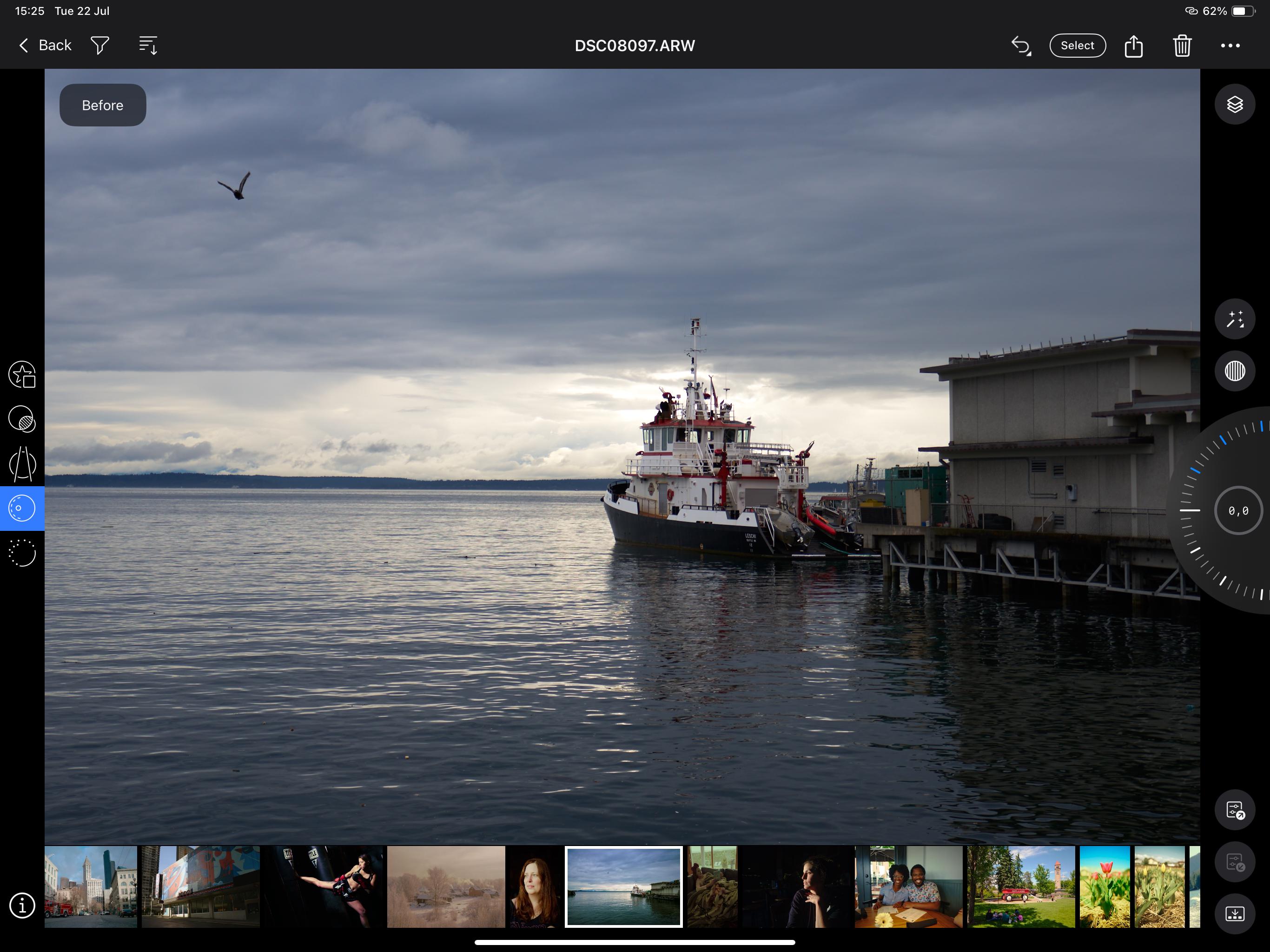Open the yellow tulips thumbnail
This screenshot has height=952, width=1270.
(x=1160, y=886)
